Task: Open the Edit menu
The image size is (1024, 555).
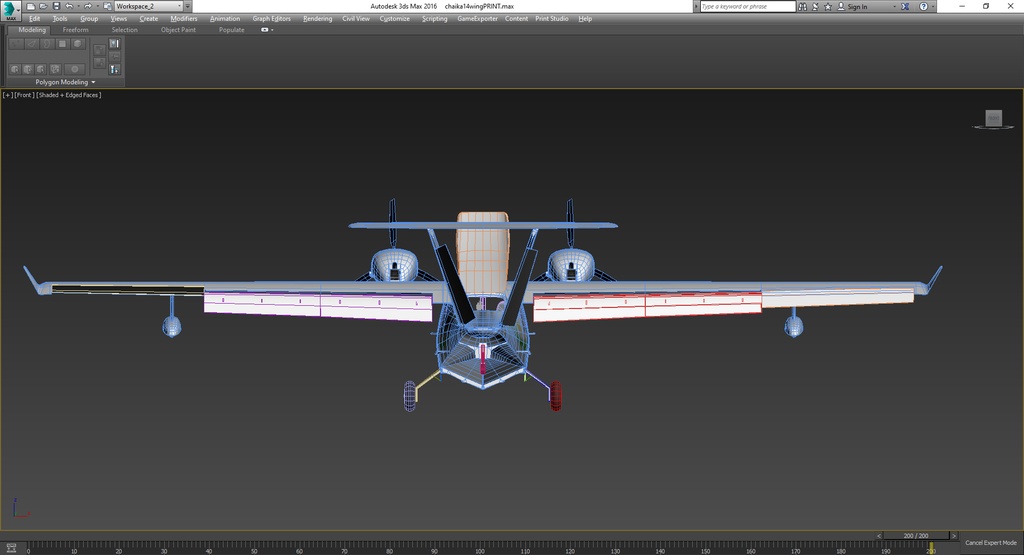Action: click(35, 19)
